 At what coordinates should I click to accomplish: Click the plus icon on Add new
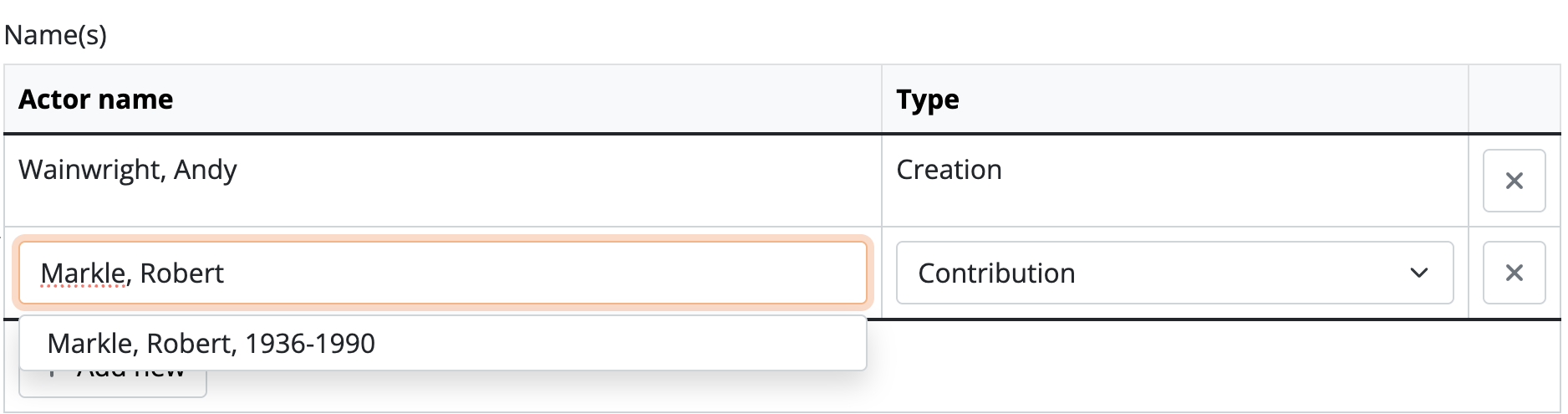click(52, 376)
